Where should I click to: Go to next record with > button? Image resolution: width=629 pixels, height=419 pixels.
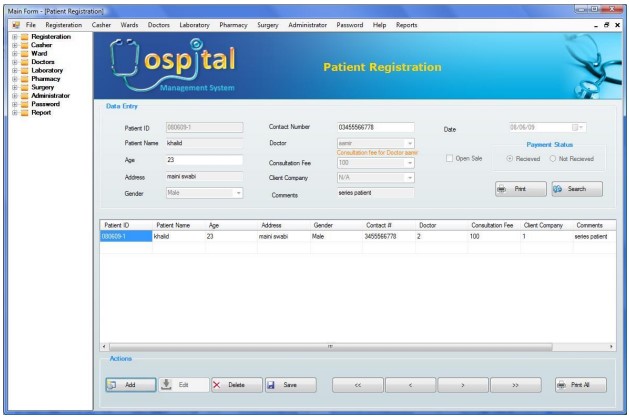click(x=463, y=385)
